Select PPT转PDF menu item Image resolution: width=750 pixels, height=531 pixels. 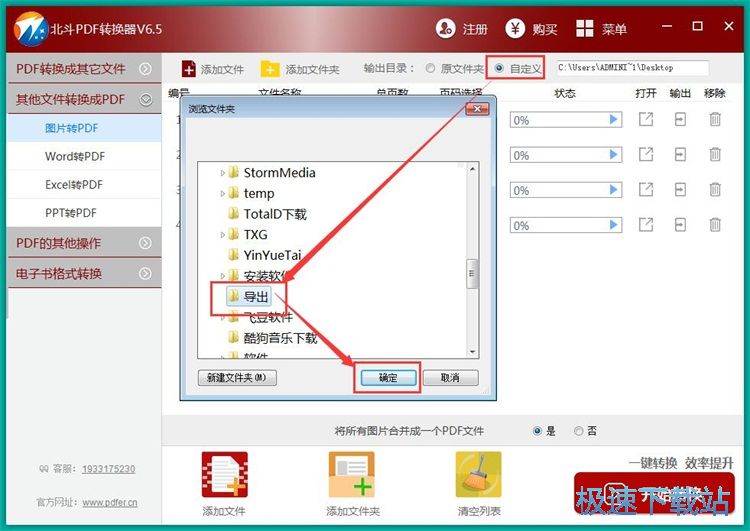pyautogui.click(x=84, y=213)
